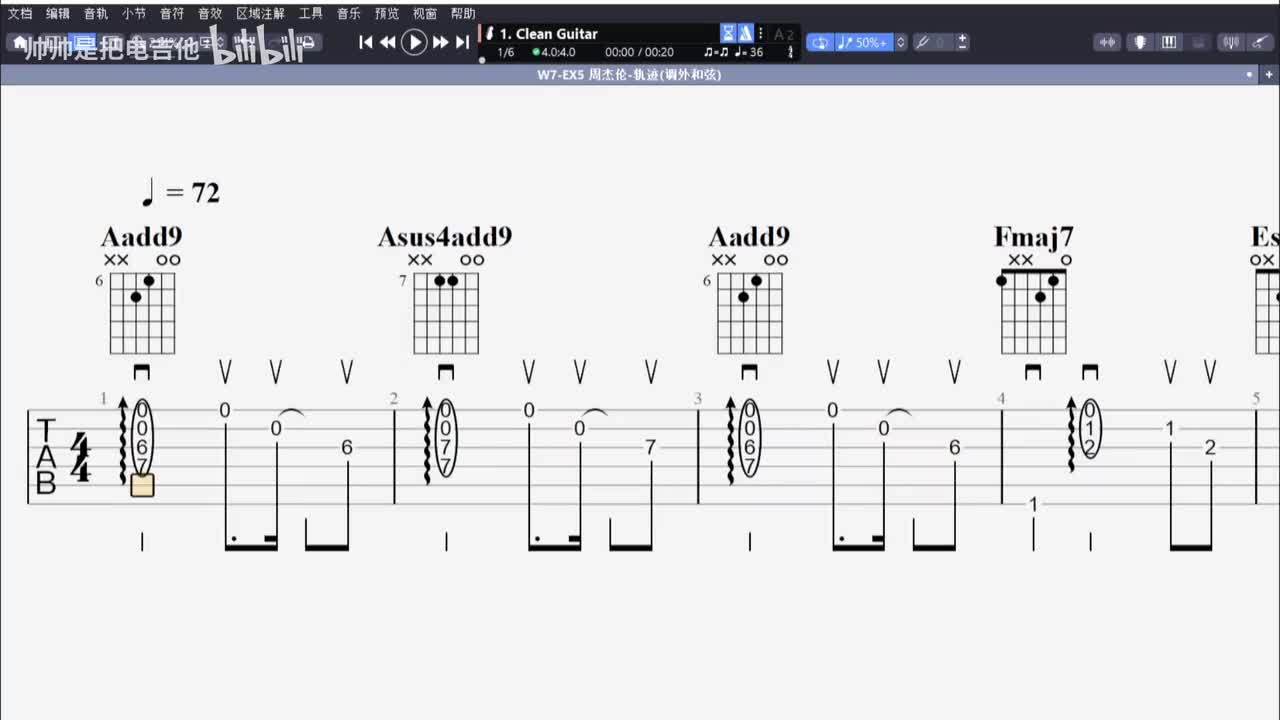Select the Fmaj7 chord diagram

(x=1034, y=306)
